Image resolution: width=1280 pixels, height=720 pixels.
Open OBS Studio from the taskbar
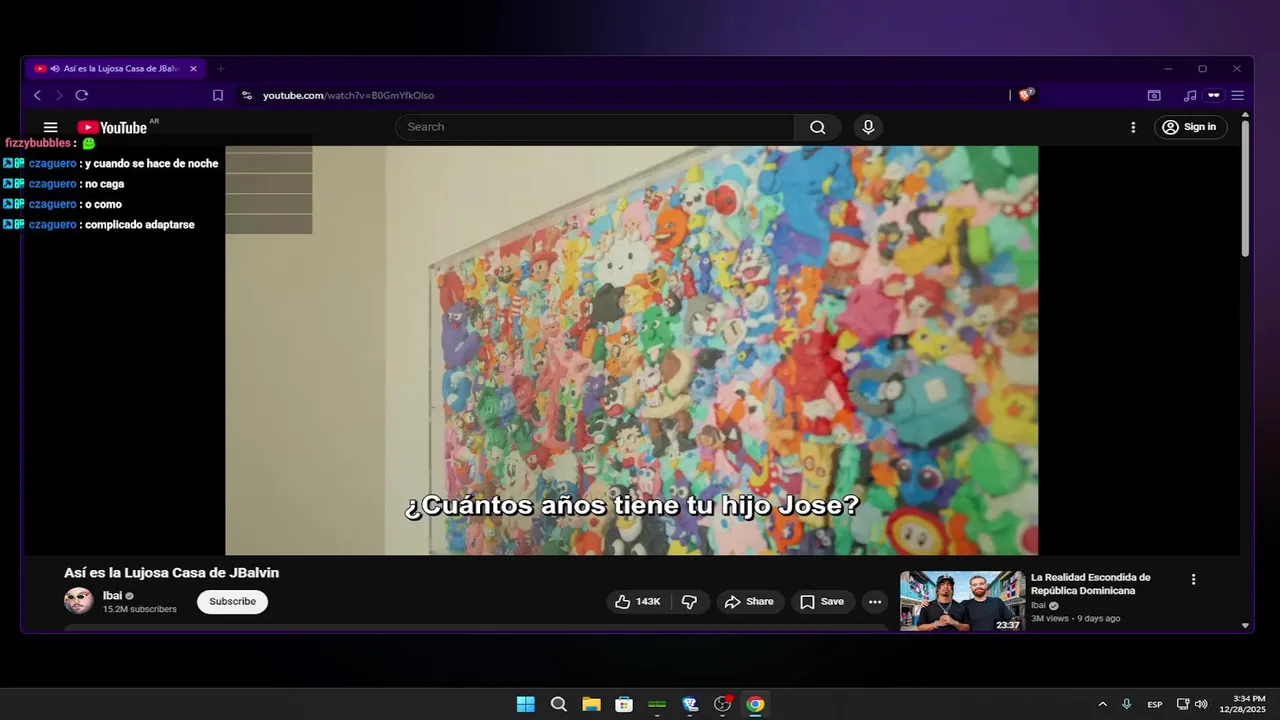click(x=722, y=704)
